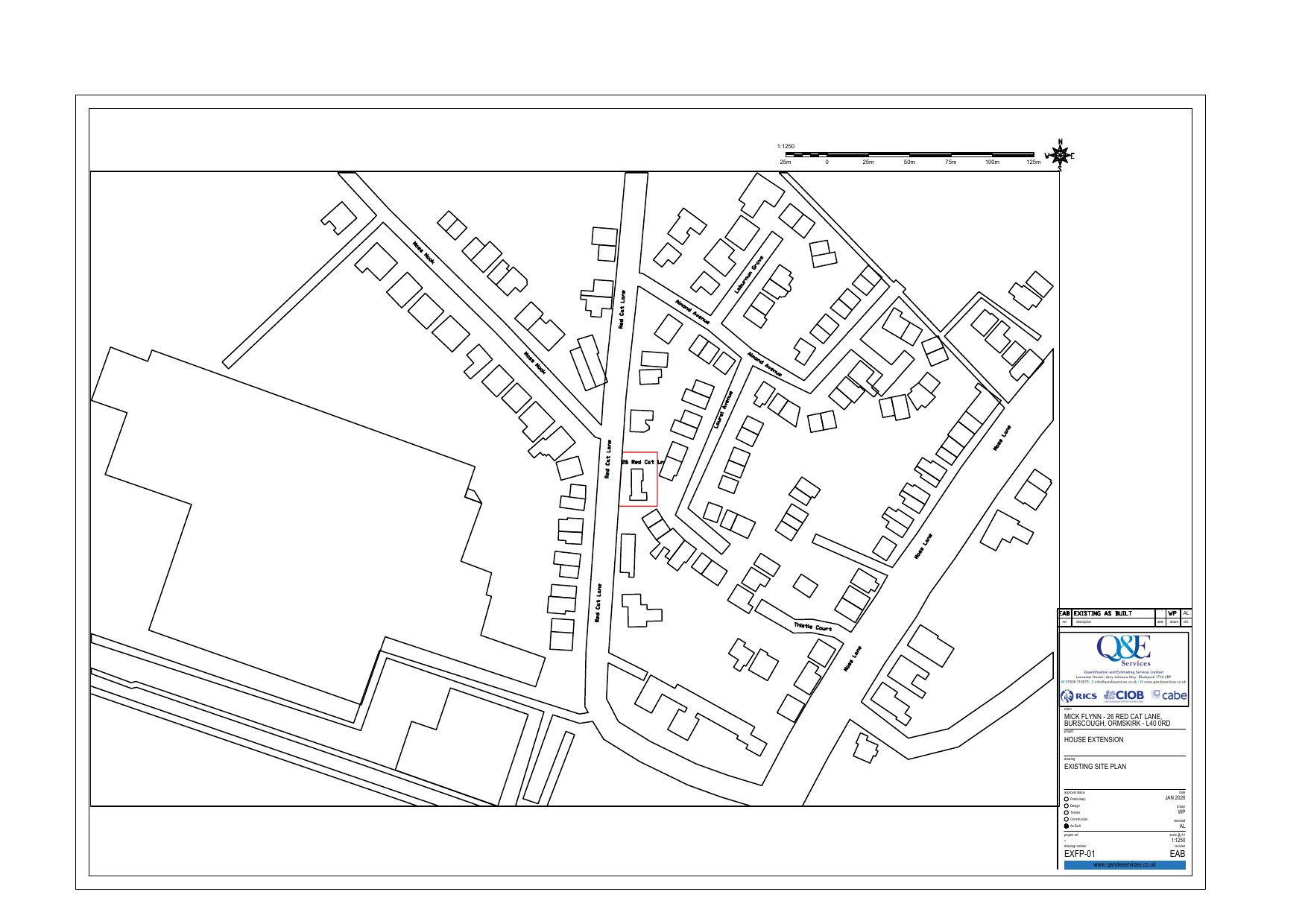Click the JAN 2026 date field
Screen dimensions: 1308x924
point(1174,798)
